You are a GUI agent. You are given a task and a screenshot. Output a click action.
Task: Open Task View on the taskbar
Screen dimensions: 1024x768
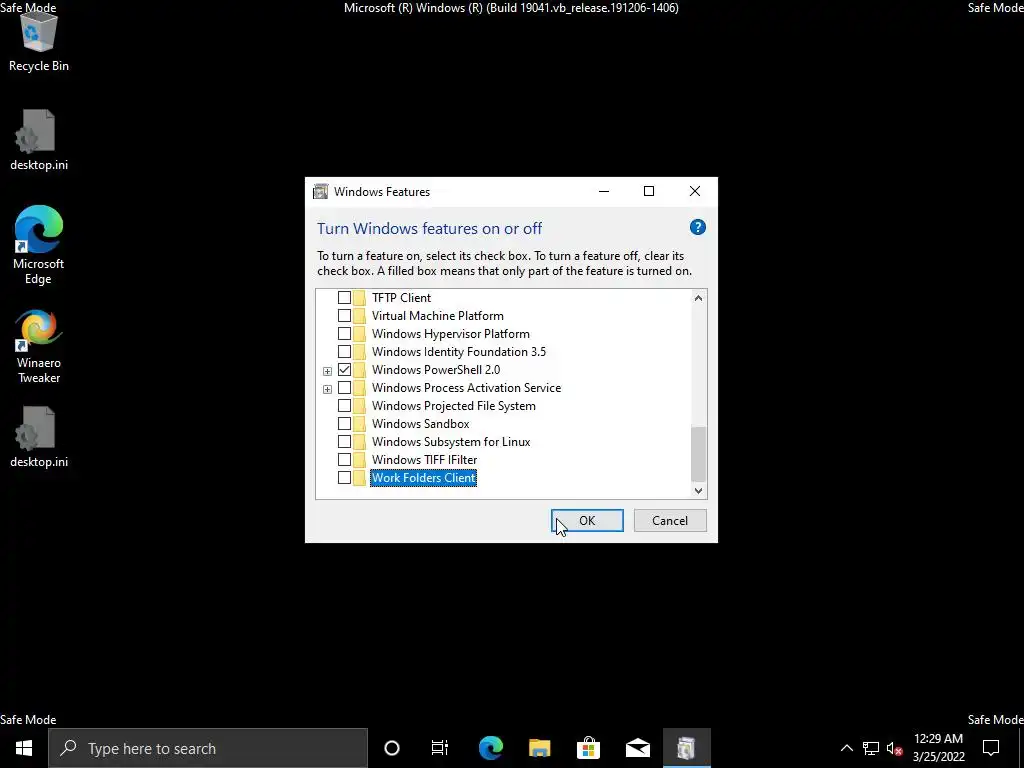click(440, 748)
